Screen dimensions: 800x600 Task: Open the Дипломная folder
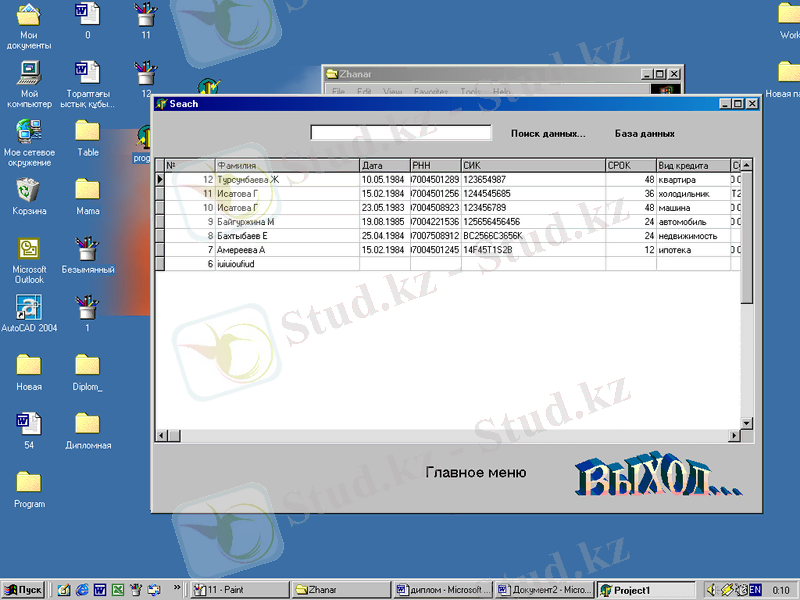click(x=88, y=431)
